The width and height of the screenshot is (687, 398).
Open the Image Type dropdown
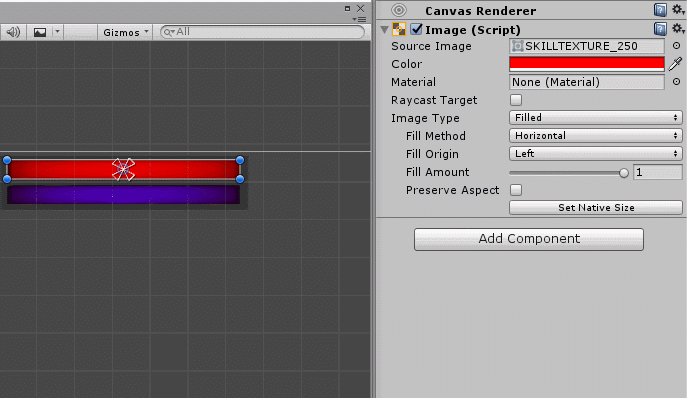coord(596,117)
